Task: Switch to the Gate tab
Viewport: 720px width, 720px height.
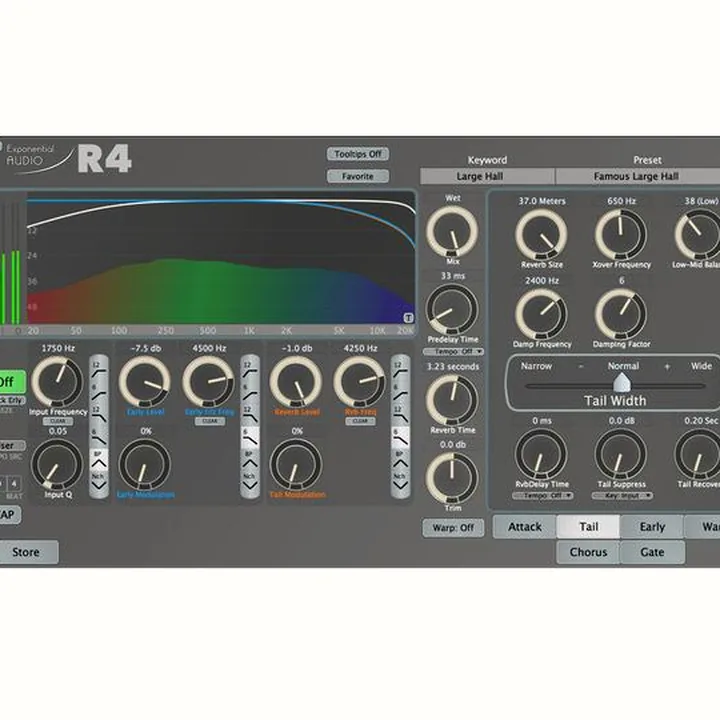Action: pos(652,552)
